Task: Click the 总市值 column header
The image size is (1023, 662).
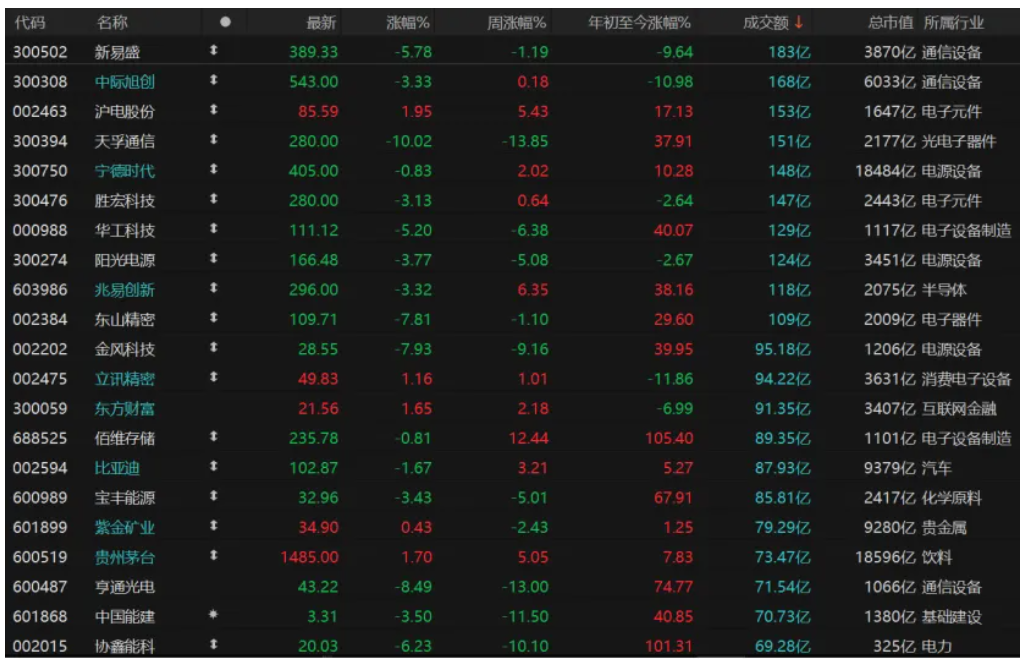Action: 890,22
